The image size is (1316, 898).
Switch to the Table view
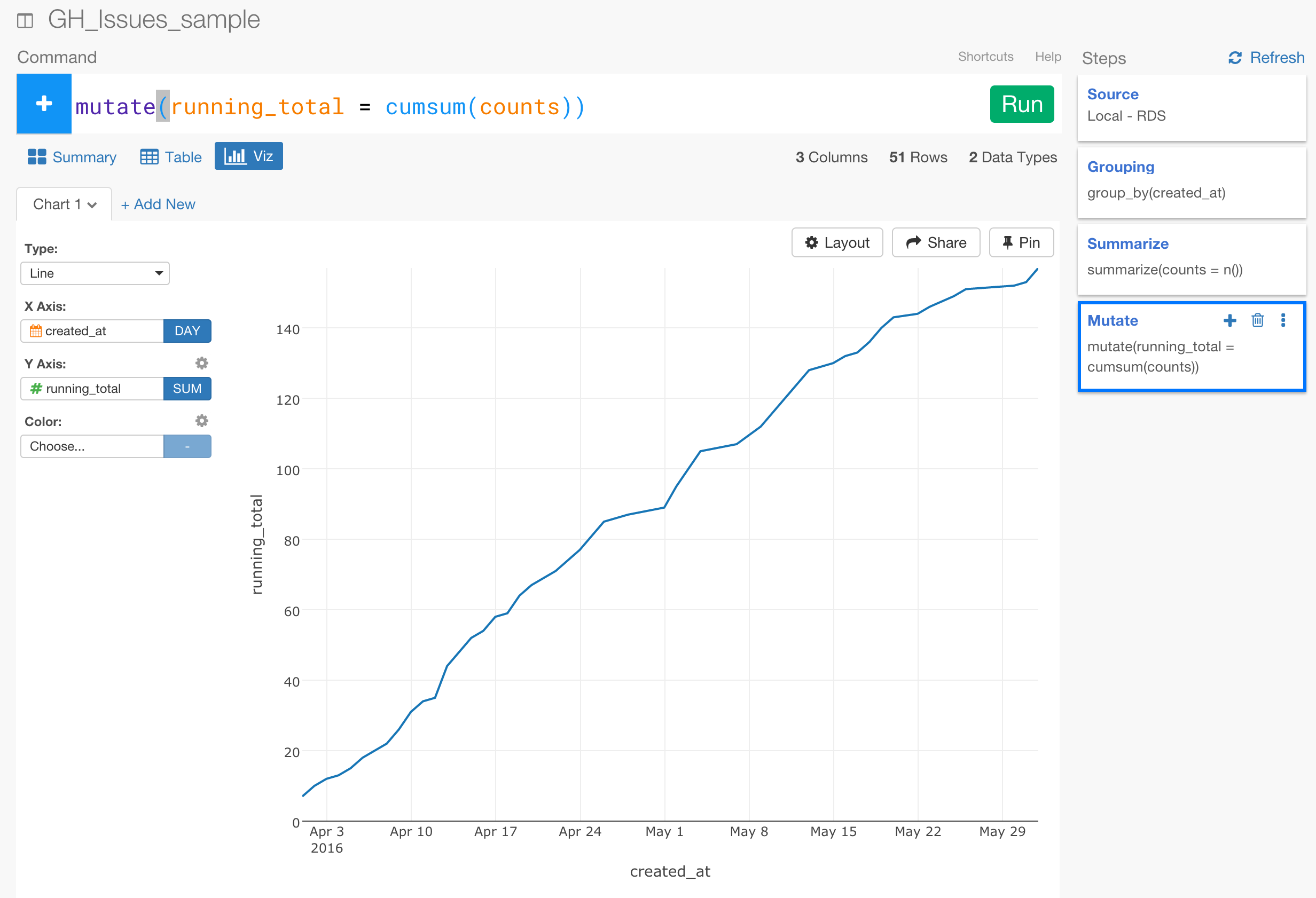170,157
